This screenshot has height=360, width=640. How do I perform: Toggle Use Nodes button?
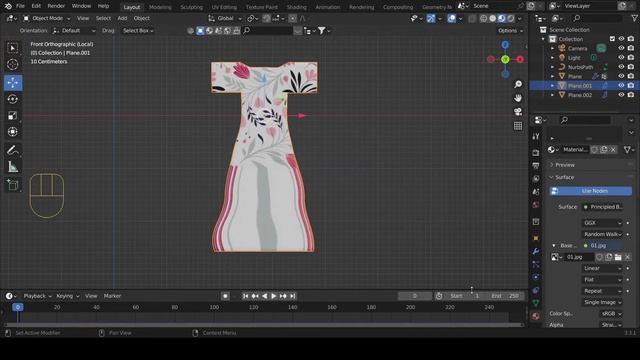(591, 191)
